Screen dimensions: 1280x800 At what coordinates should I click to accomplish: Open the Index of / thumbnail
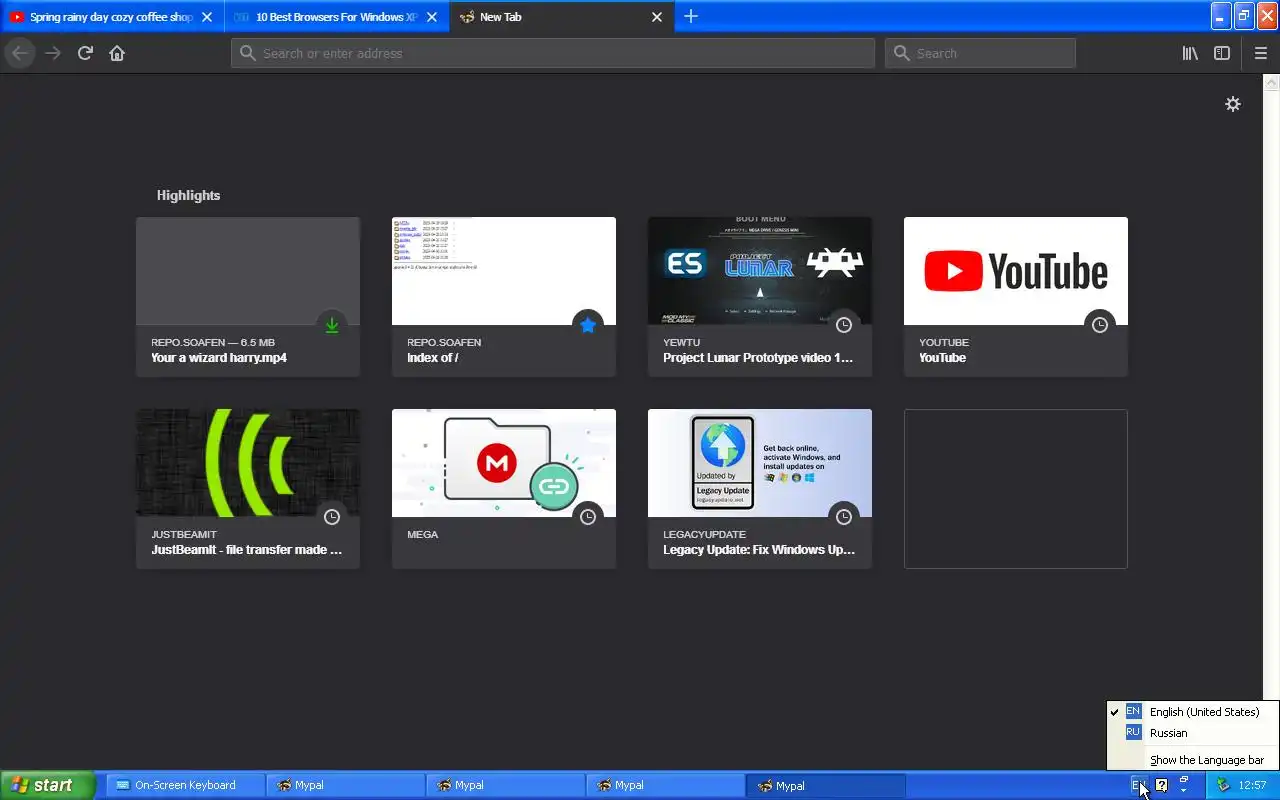click(x=504, y=271)
